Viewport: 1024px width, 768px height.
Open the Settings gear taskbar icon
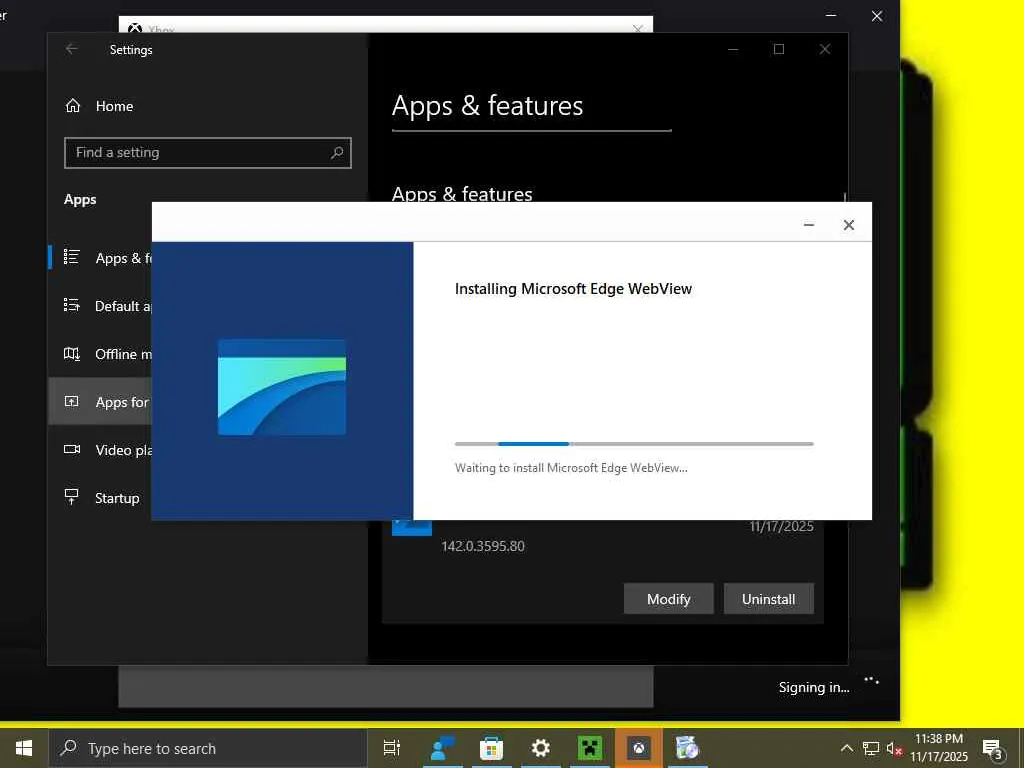tap(540, 748)
